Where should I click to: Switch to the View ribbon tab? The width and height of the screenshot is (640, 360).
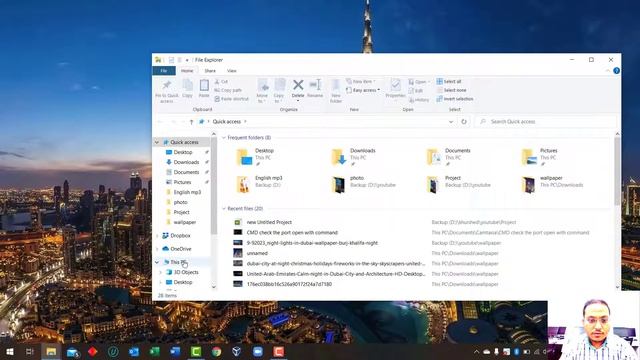pos(231,71)
